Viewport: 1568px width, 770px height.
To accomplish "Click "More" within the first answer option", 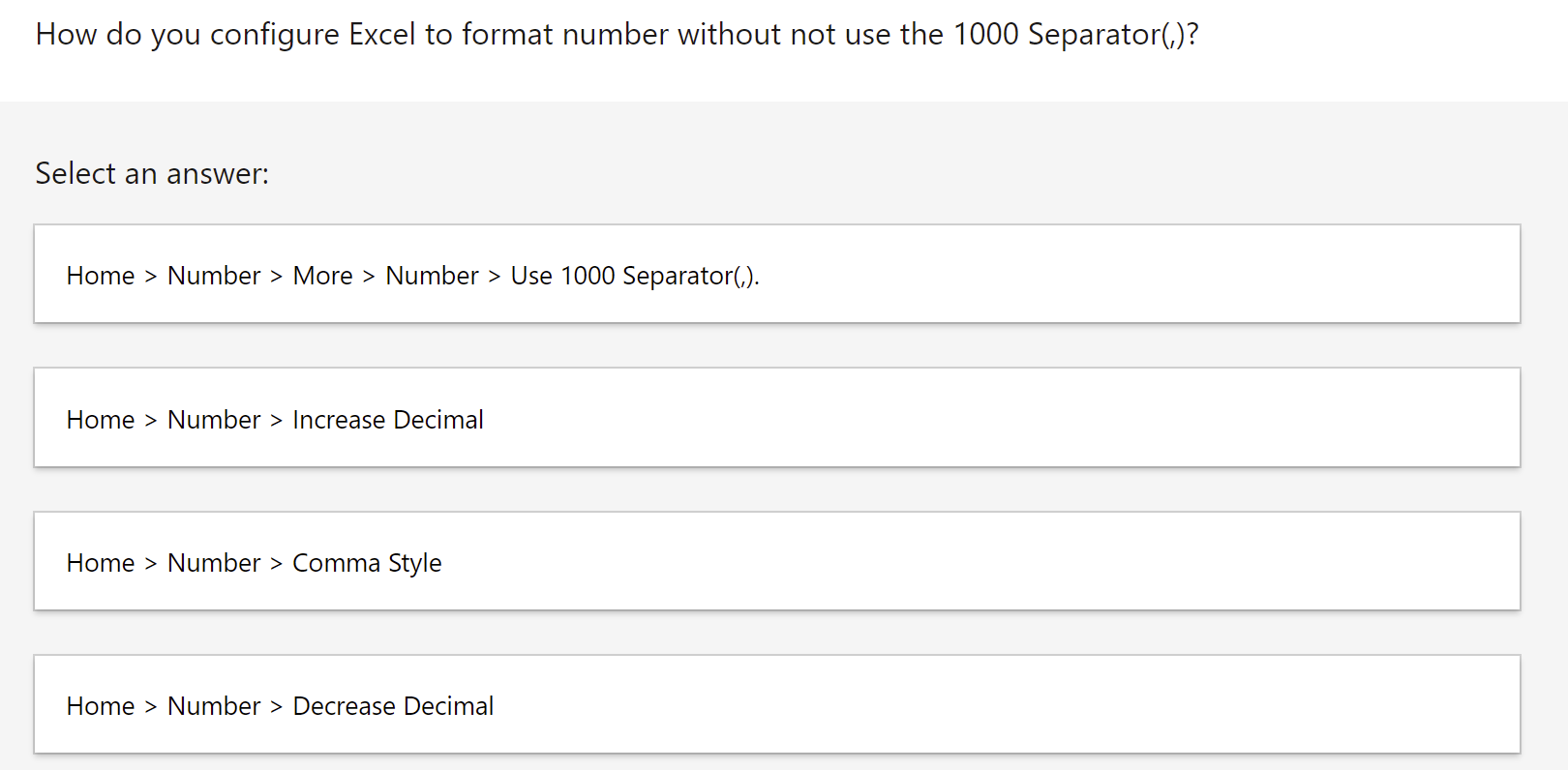I will [322, 275].
